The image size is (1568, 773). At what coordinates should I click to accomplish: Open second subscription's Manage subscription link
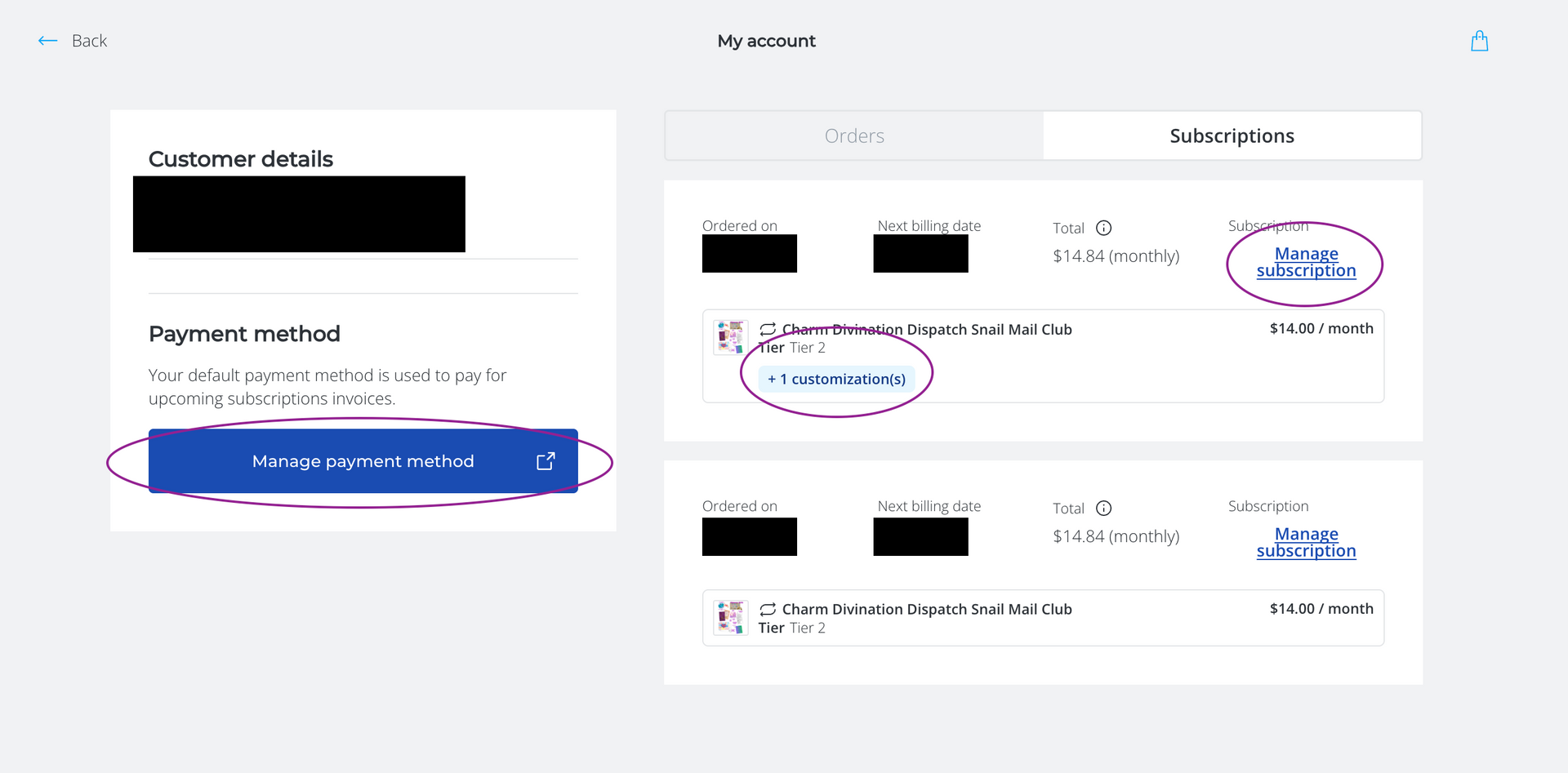click(x=1306, y=542)
